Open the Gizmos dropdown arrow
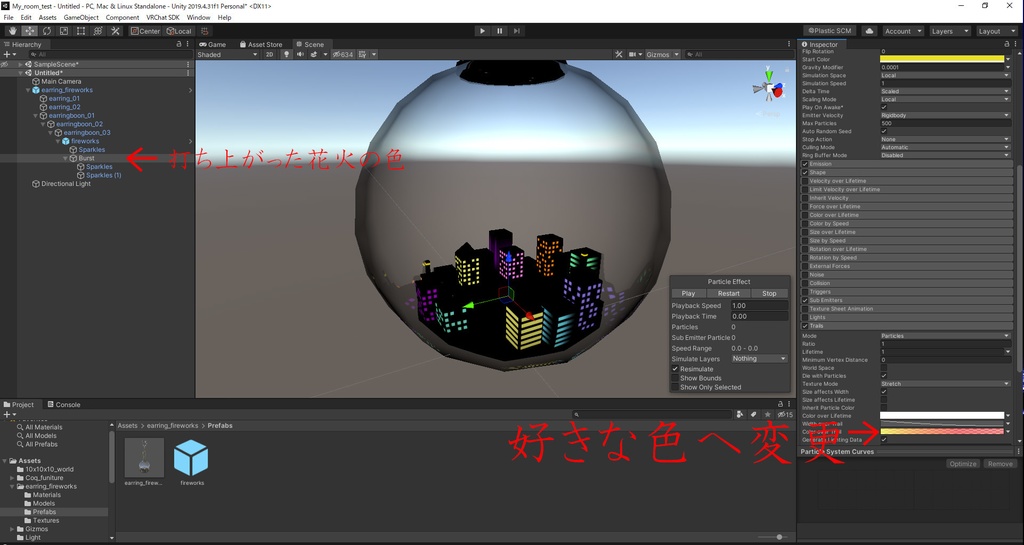Viewport: 1024px width, 545px height. click(x=677, y=54)
